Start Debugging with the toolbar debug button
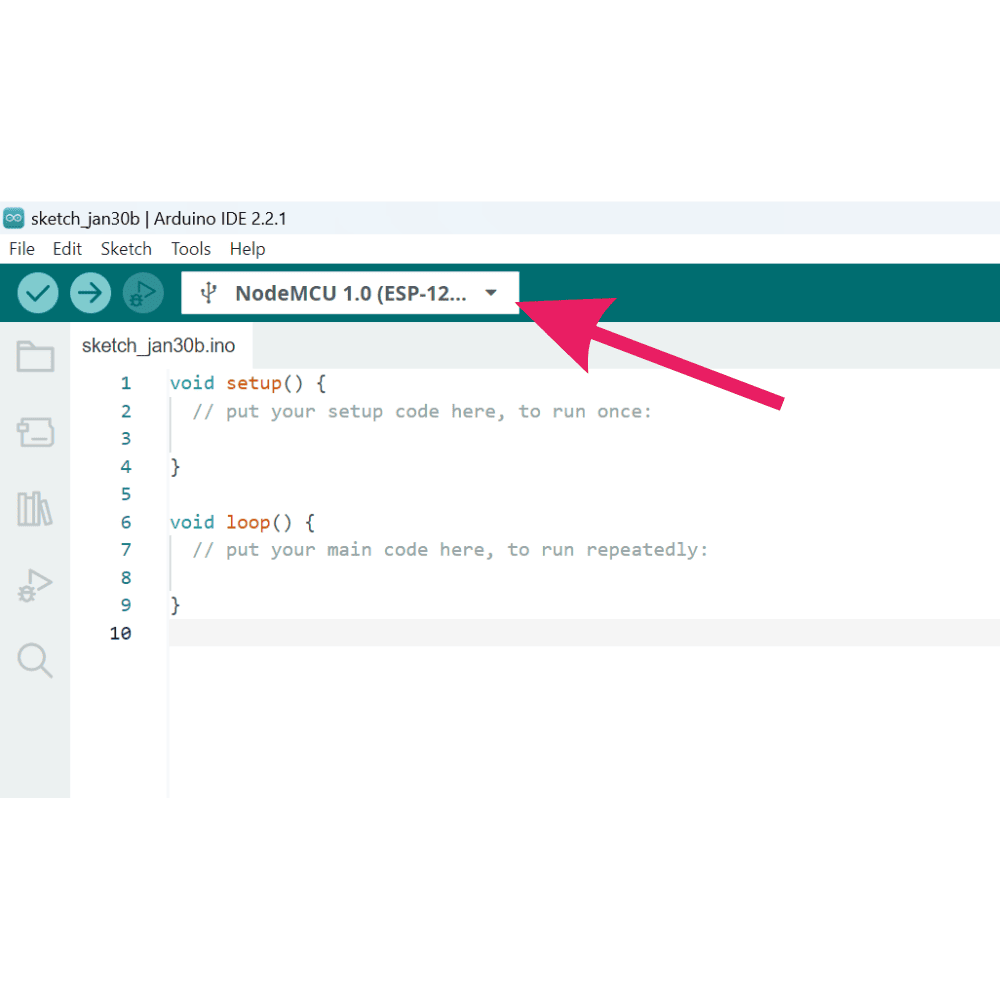The image size is (1000, 1000). pyautogui.click(x=143, y=293)
